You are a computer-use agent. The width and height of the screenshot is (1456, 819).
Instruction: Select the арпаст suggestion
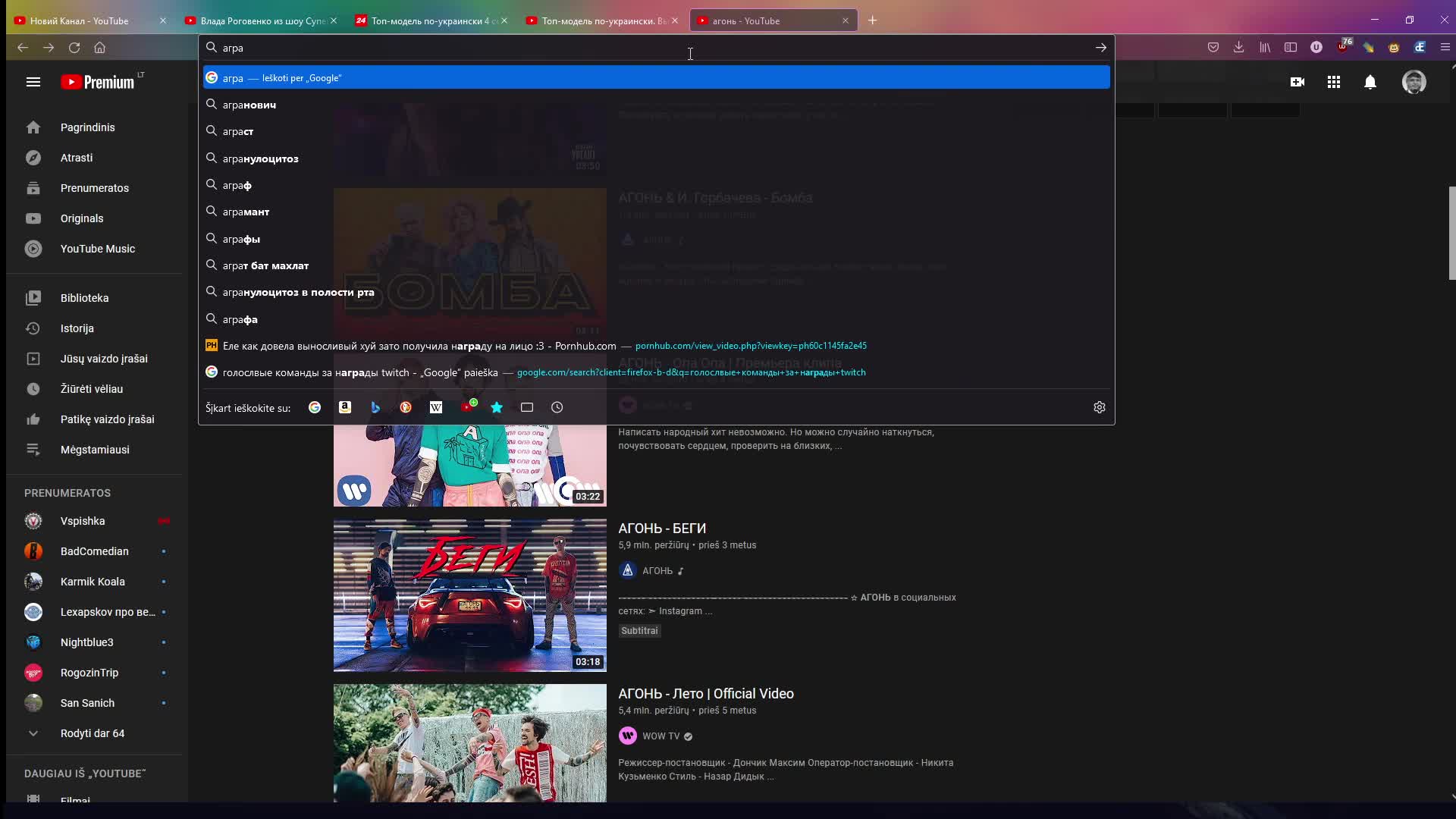click(x=657, y=131)
